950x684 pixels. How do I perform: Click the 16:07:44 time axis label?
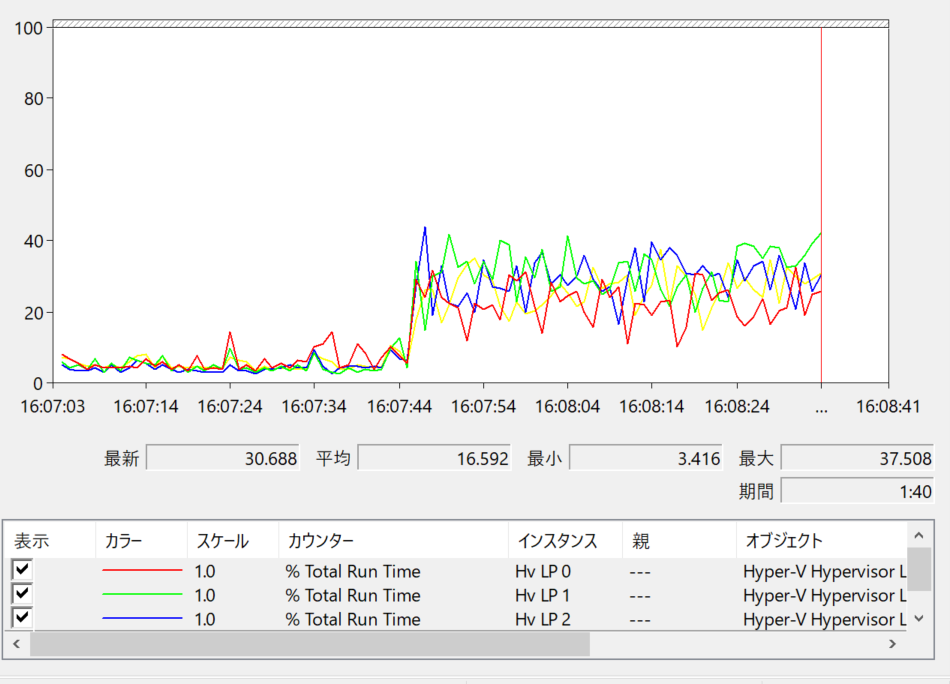click(399, 406)
